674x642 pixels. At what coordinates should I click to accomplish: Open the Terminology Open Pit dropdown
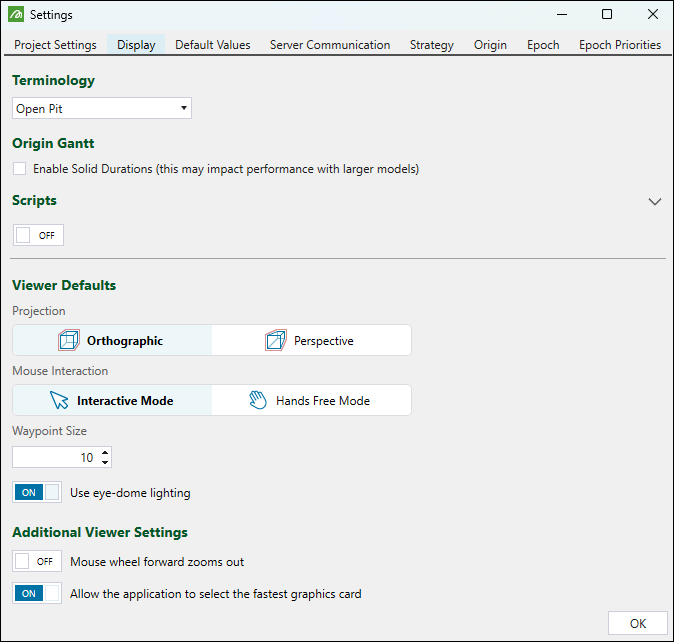[x=101, y=108]
